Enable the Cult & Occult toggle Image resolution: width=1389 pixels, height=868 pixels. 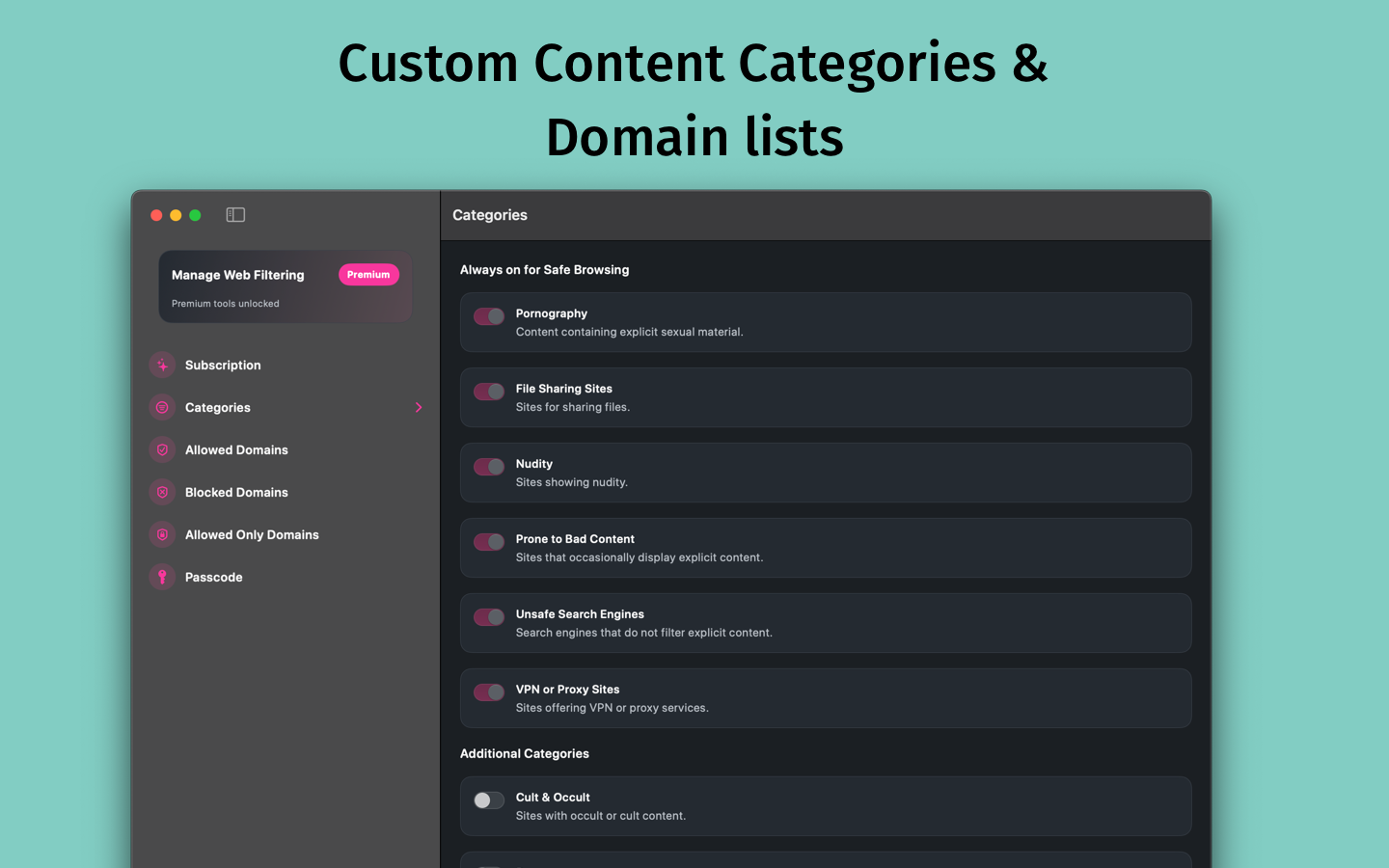pyautogui.click(x=489, y=800)
